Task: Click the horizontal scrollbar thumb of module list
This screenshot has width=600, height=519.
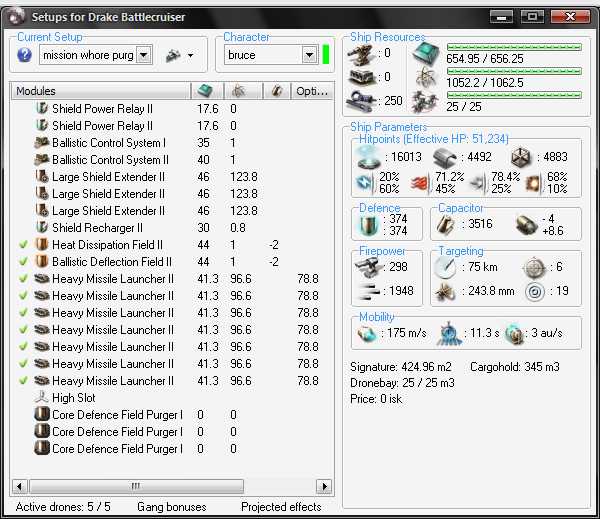Action: (137, 486)
